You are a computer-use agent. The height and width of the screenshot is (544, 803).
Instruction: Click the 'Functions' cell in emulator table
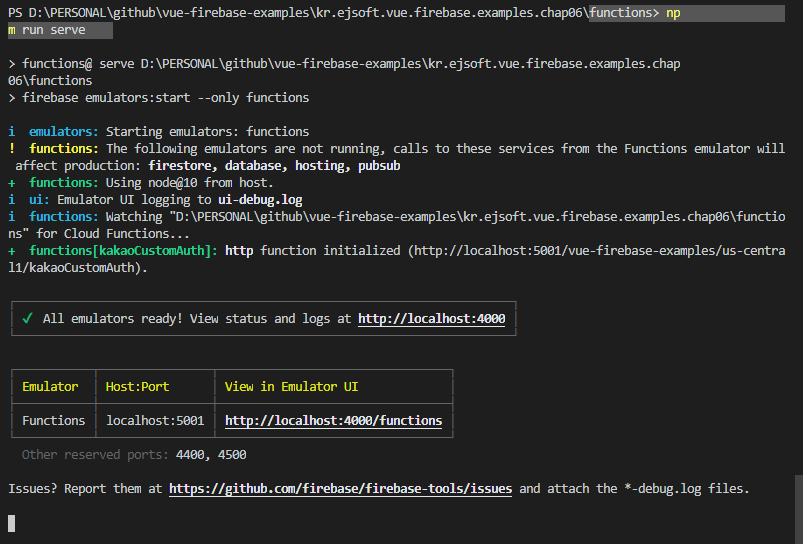point(54,421)
